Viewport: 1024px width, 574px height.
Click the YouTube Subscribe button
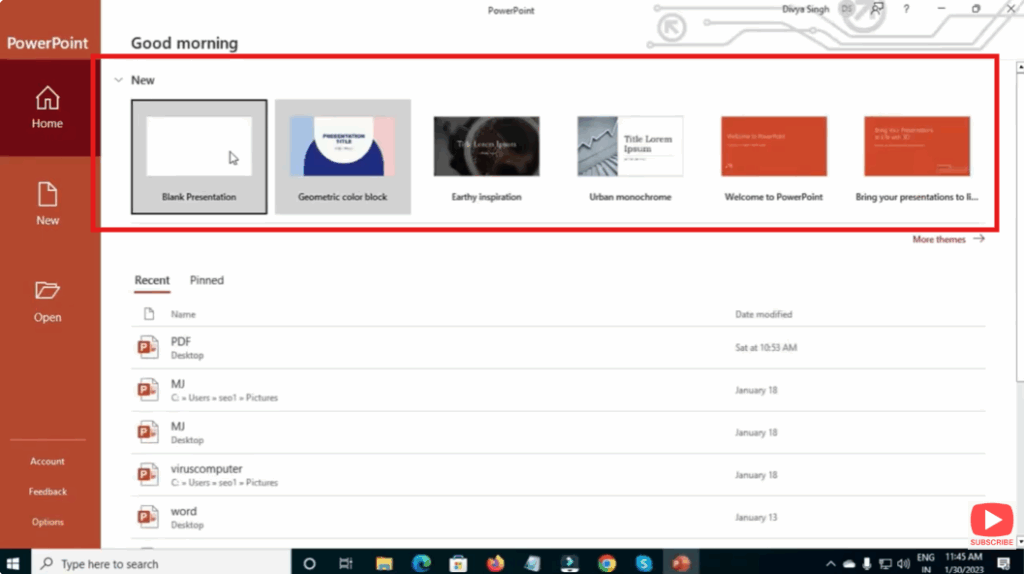(991, 524)
